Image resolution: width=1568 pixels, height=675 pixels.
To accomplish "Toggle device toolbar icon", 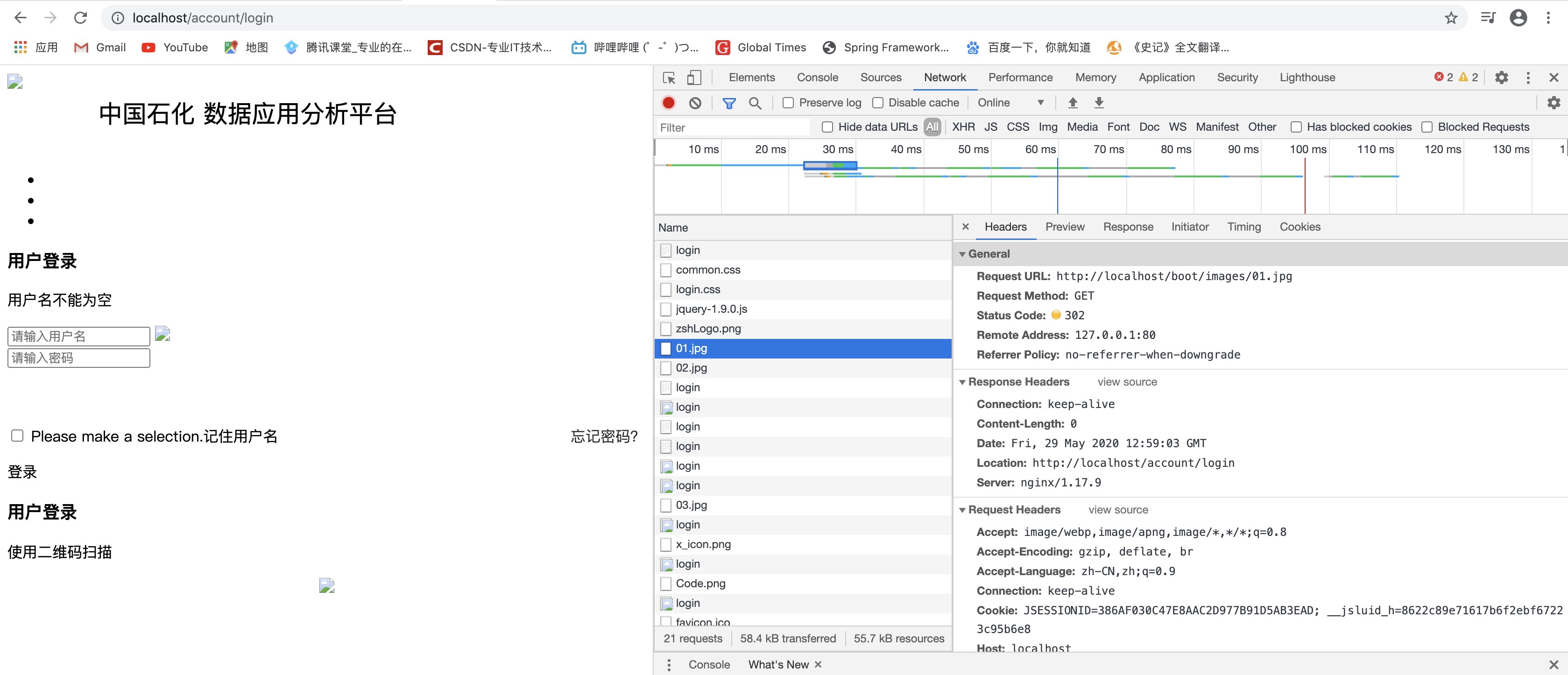I will pyautogui.click(x=694, y=77).
